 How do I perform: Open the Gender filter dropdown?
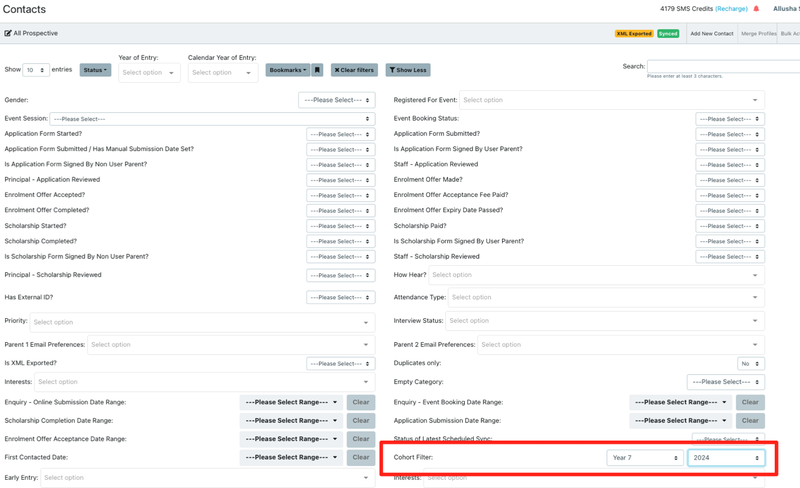(336, 100)
